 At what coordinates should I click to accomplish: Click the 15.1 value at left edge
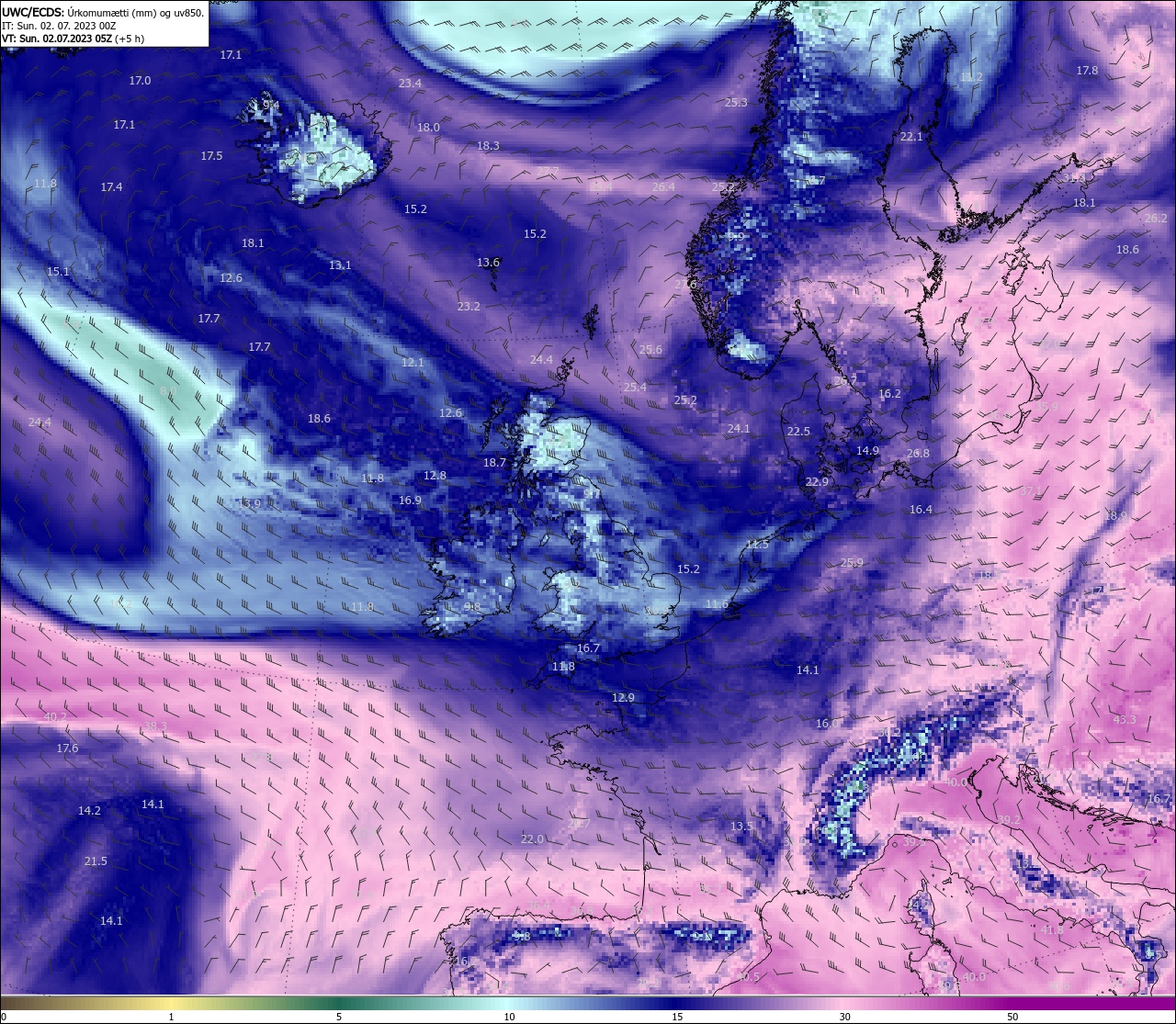pyautogui.click(x=58, y=272)
